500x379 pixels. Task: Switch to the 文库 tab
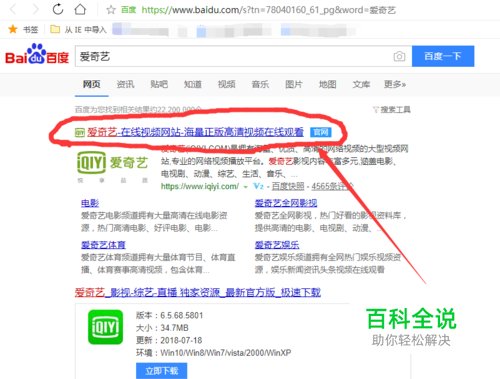[x=361, y=84]
